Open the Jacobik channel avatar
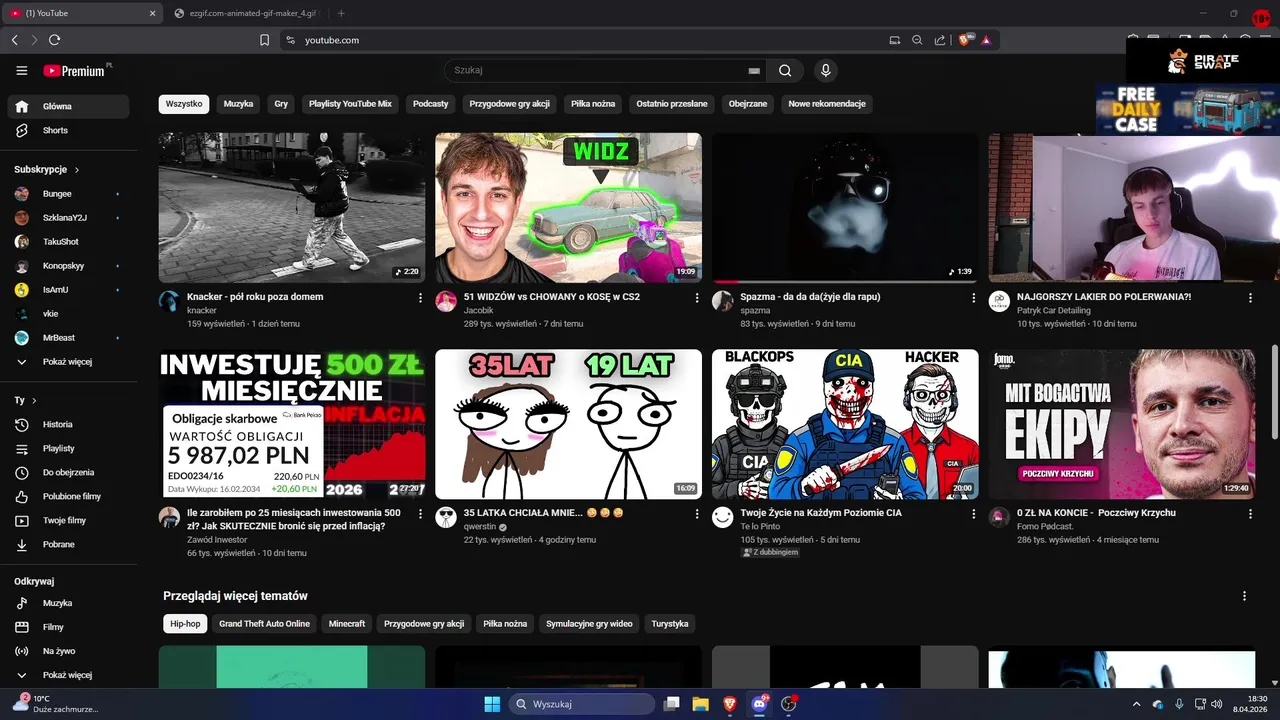The width and height of the screenshot is (1280, 720). (x=446, y=301)
